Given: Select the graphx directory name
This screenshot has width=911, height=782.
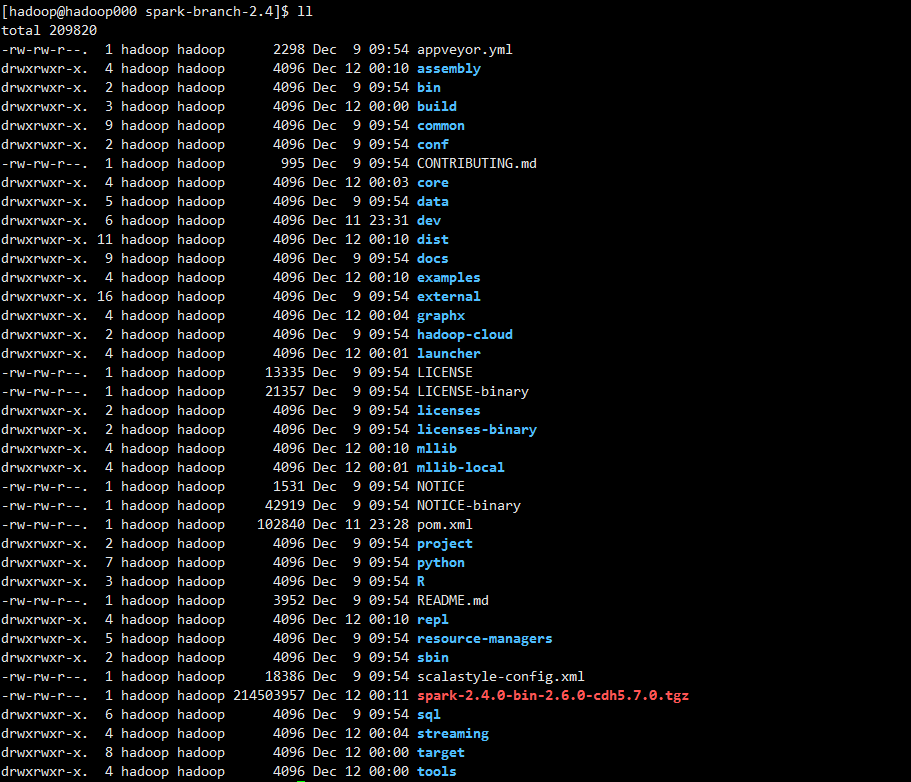Looking at the screenshot, I should [440, 316].
